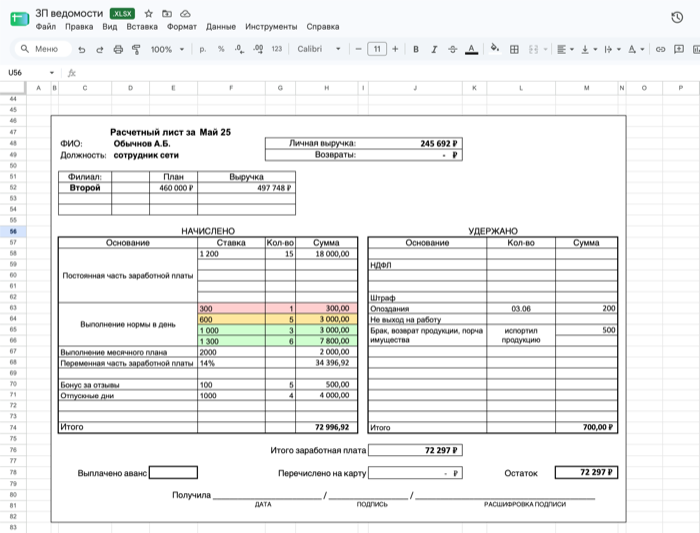Screen dimensions: 700x533
Task: Increase font size with plus
Action: [395, 49]
